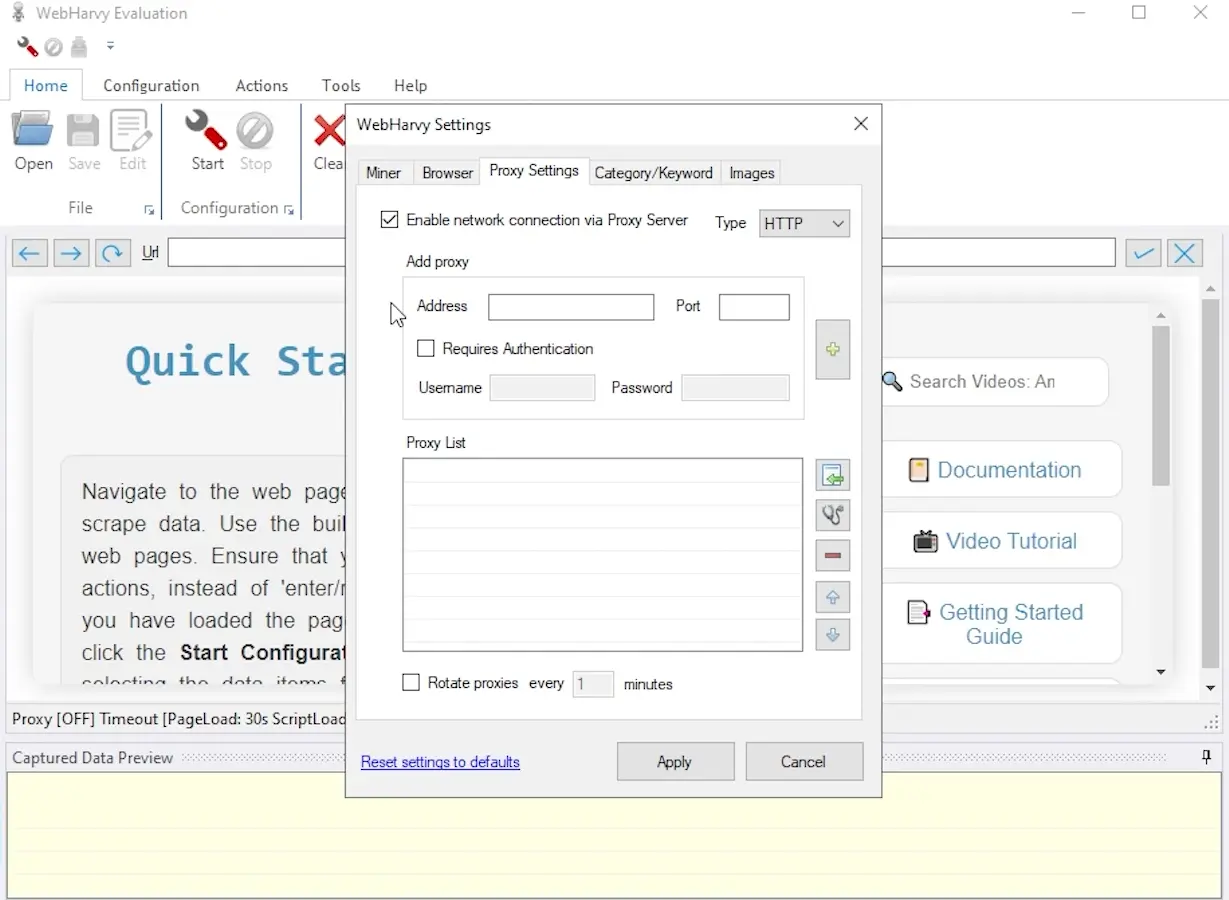
Task: Click the proxy Address input field
Action: (x=571, y=307)
